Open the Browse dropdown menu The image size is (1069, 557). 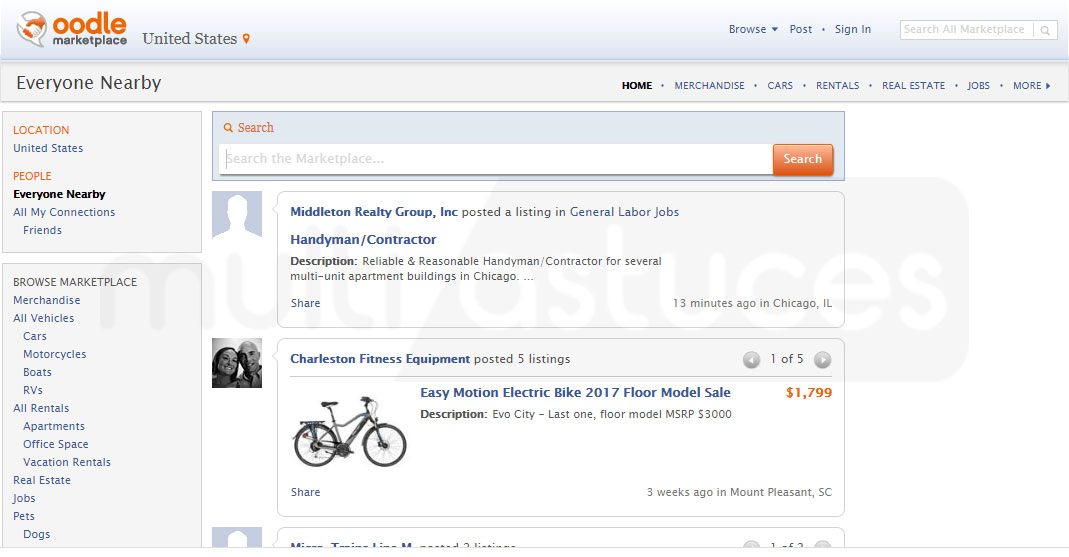(753, 30)
